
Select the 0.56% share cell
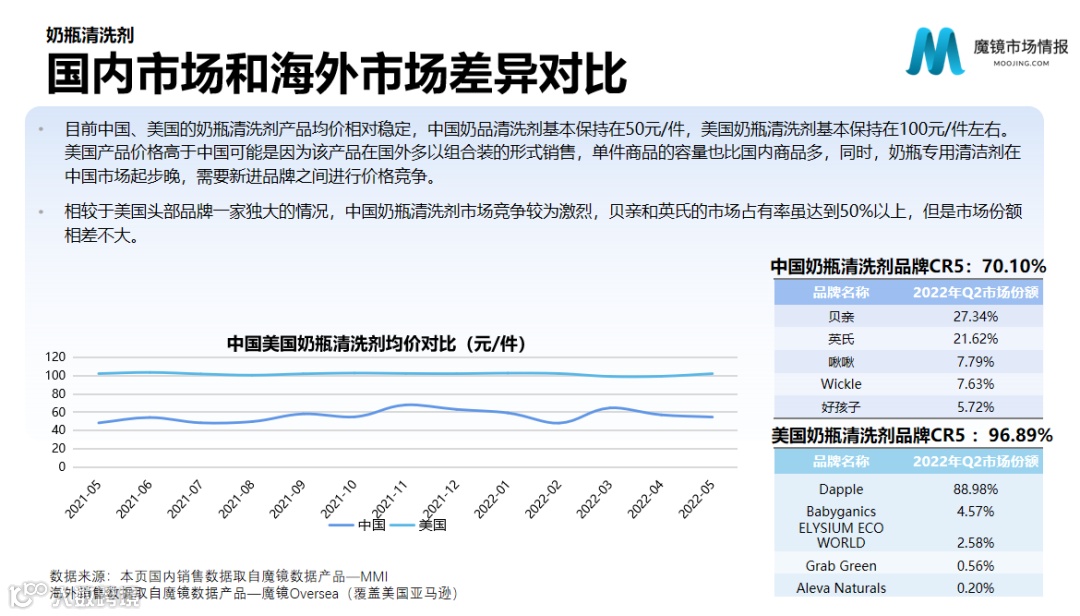(x=975, y=566)
